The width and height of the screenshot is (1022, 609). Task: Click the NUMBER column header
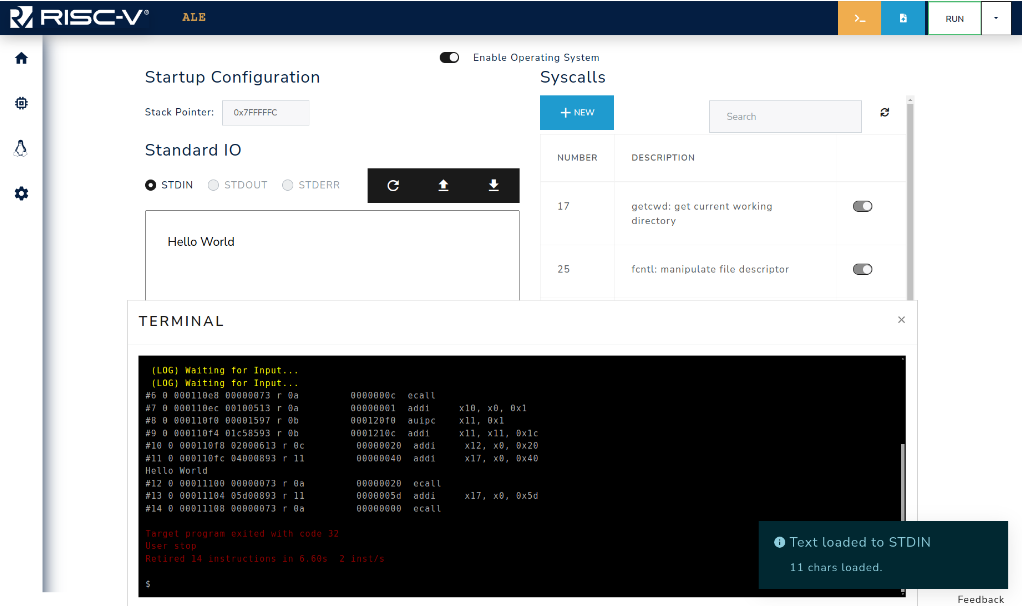(x=577, y=158)
